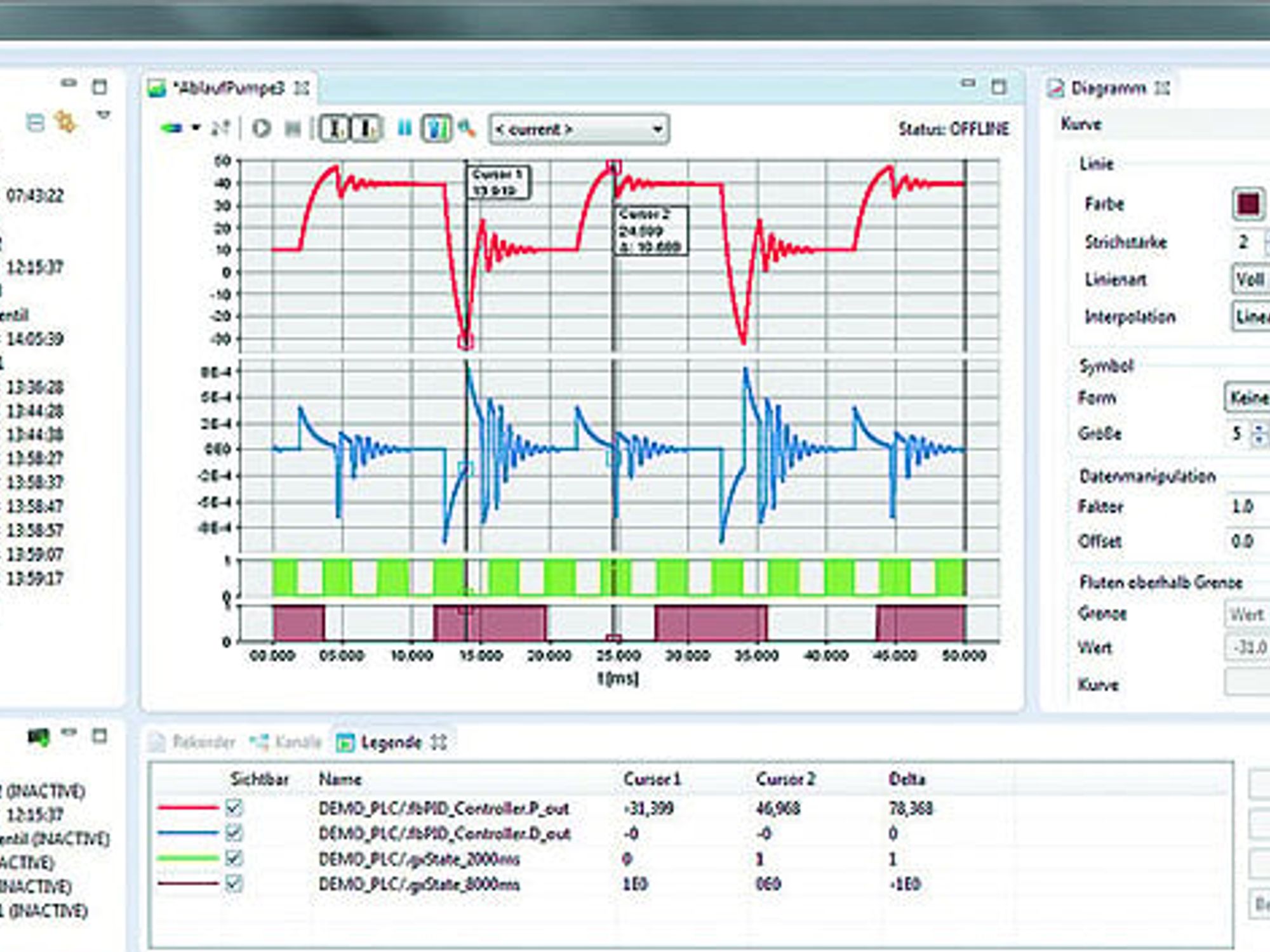The height and width of the screenshot is (952, 1270).
Task: Click the Offset input field
Action: [x=1248, y=541]
